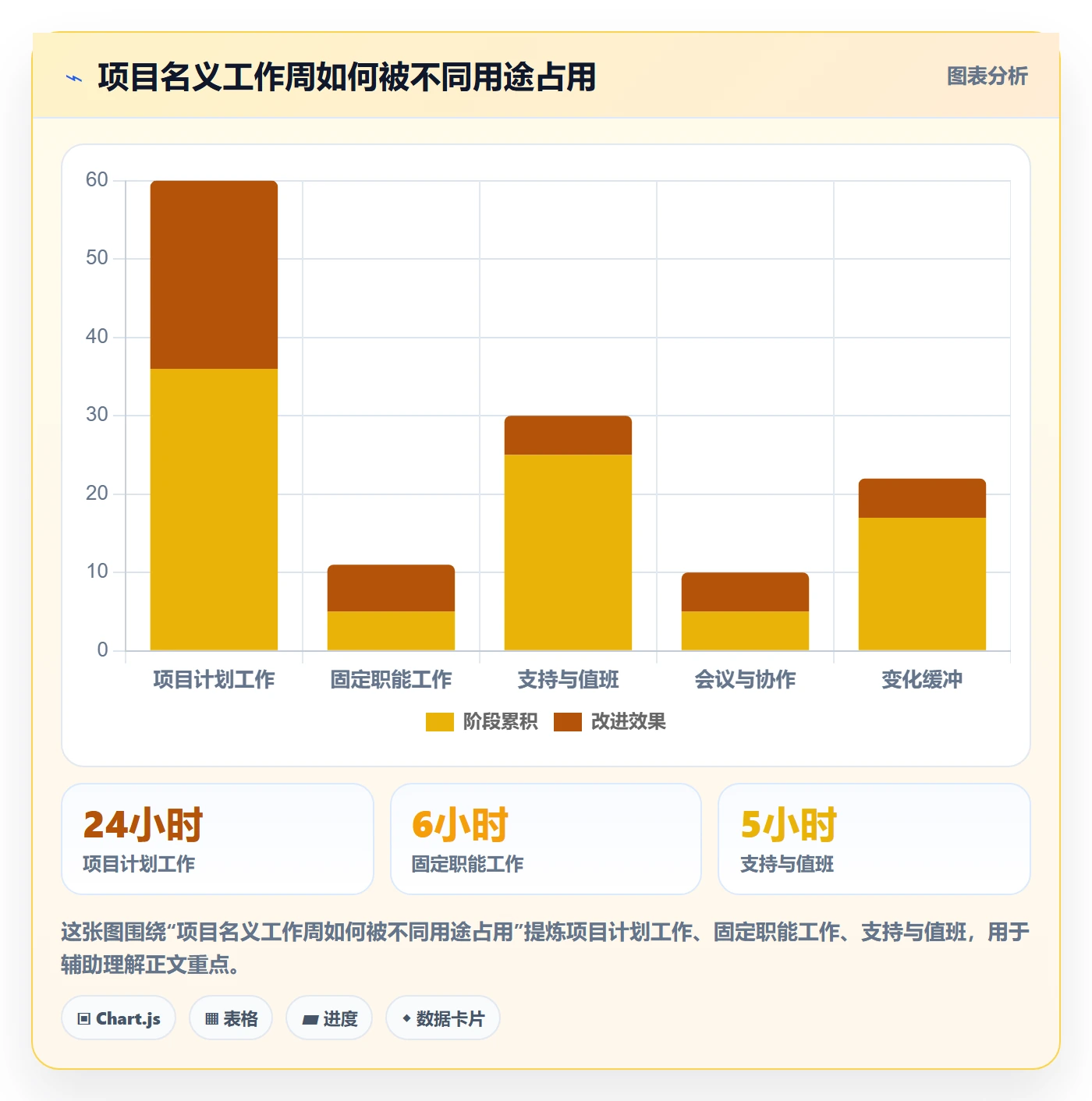Click the 变化缓冲 x-axis label
1092x1101 pixels.
[922, 679]
